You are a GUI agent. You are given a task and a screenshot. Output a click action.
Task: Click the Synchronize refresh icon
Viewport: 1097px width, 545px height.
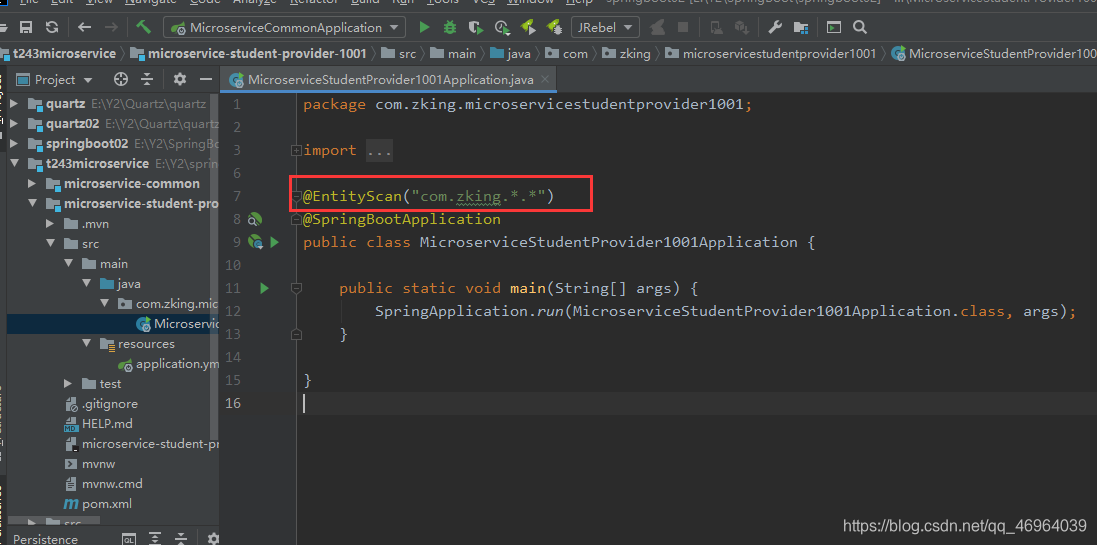click(x=52, y=28)
